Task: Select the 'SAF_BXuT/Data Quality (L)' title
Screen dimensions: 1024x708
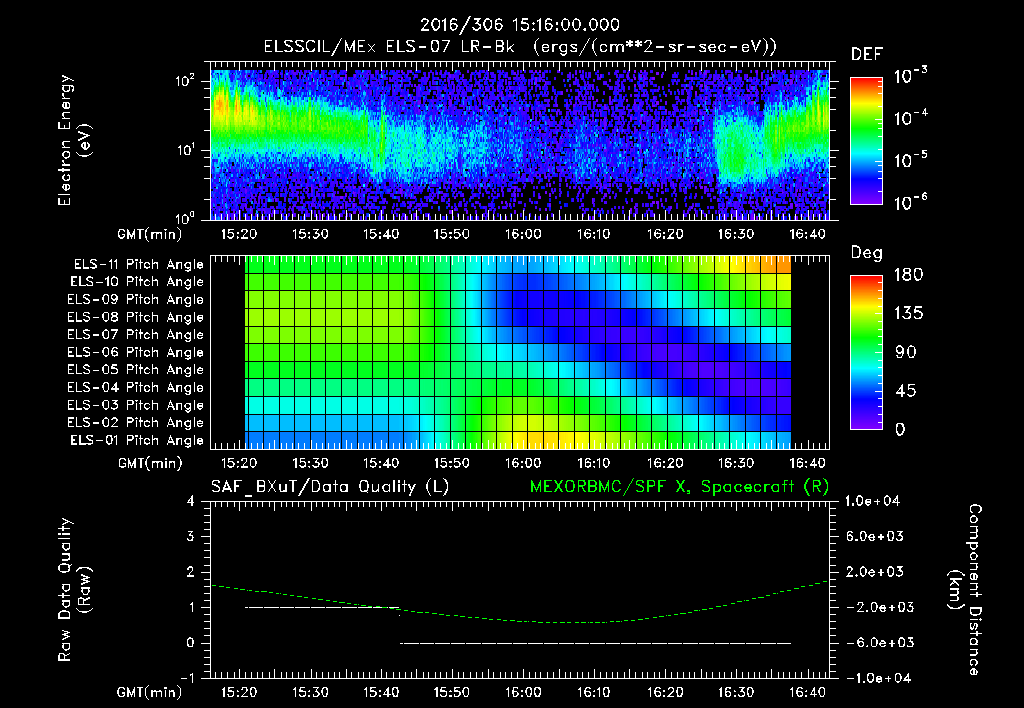Action: 330,487
